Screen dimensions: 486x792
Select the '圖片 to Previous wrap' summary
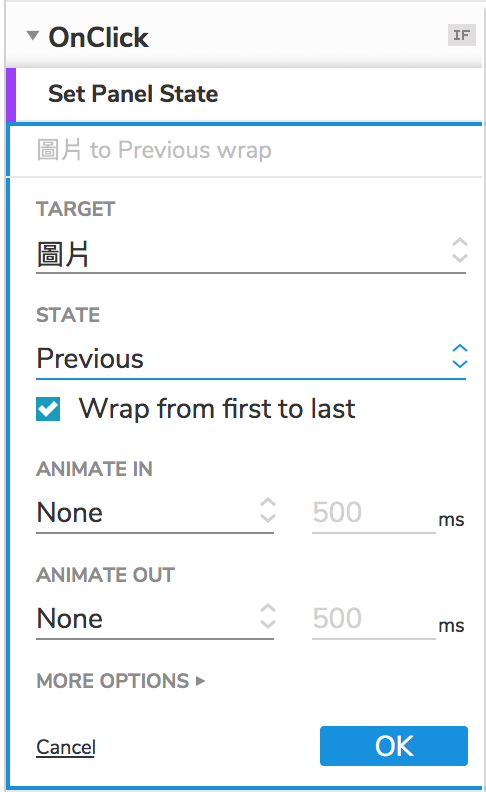click(x=154, y=150)
